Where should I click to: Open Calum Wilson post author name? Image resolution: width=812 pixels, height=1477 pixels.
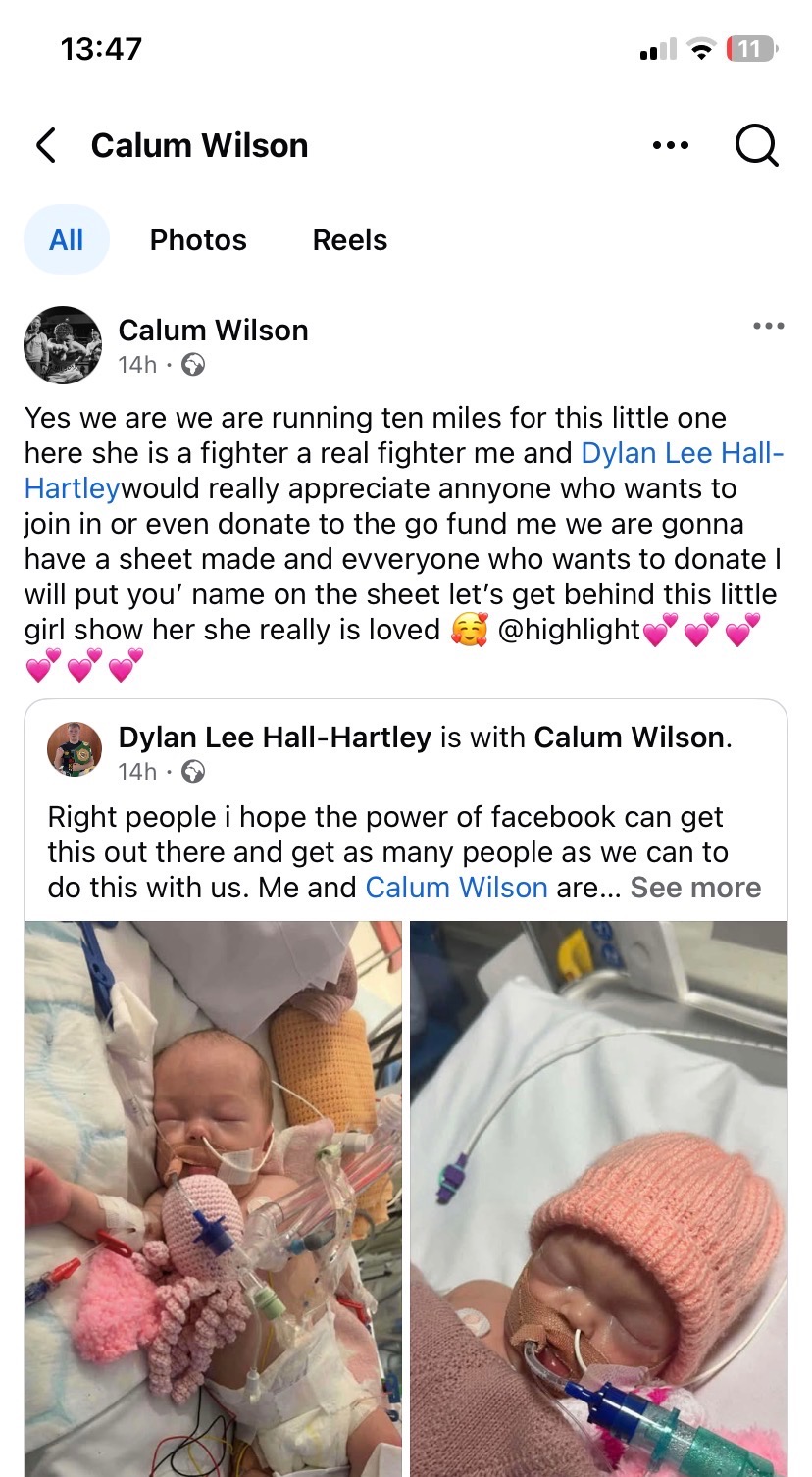213,331
